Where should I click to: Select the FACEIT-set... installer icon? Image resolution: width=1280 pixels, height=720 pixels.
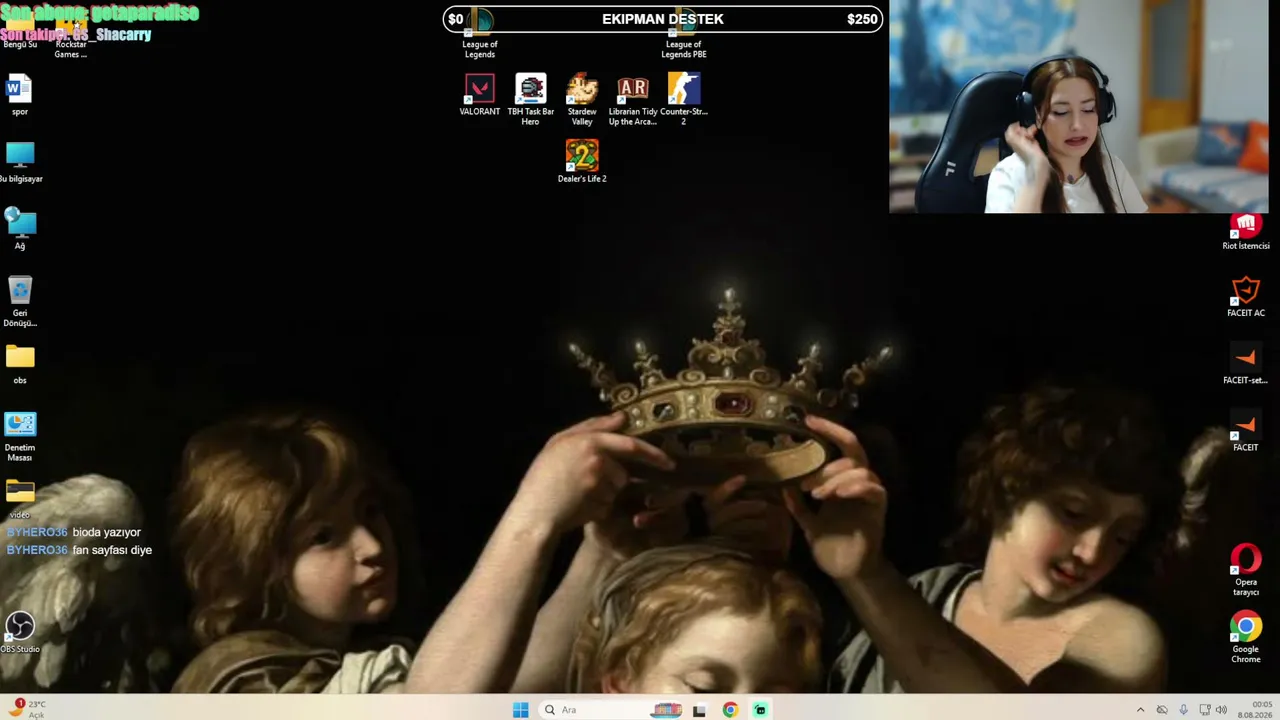[1246, 364]
